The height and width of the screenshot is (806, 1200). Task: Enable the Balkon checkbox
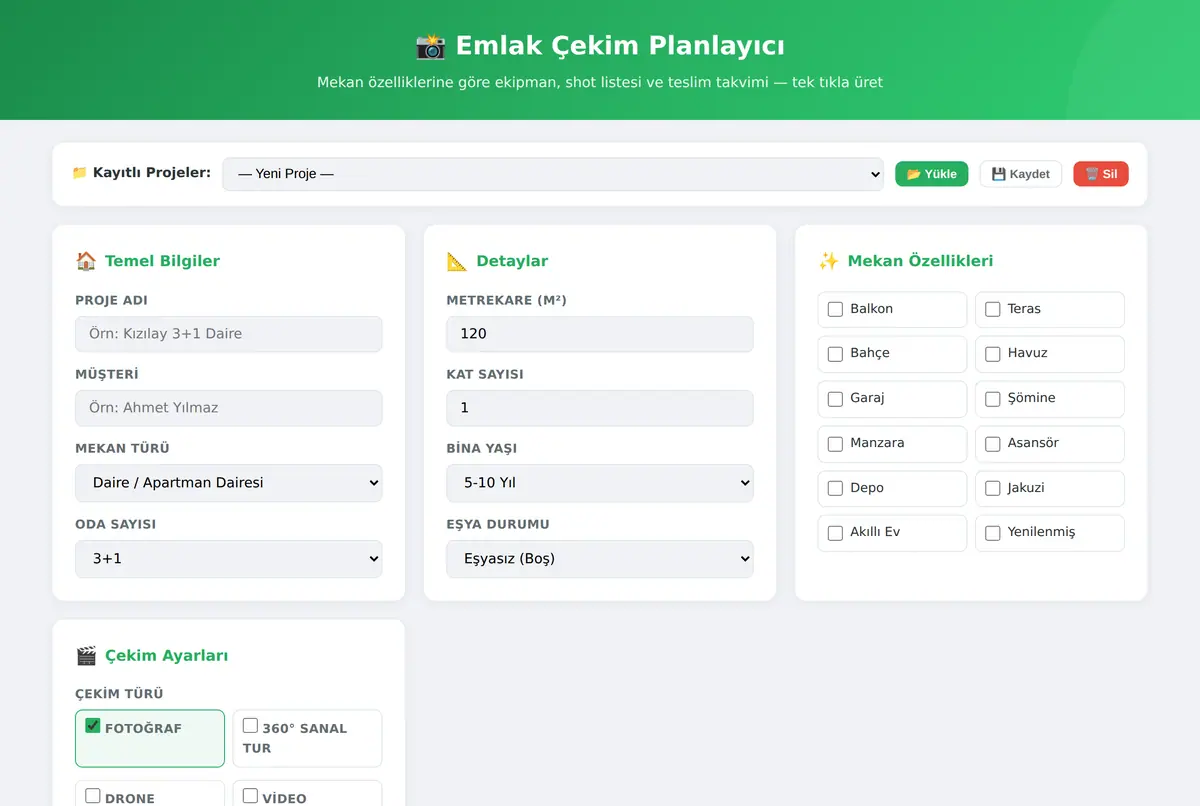(835, 310)
